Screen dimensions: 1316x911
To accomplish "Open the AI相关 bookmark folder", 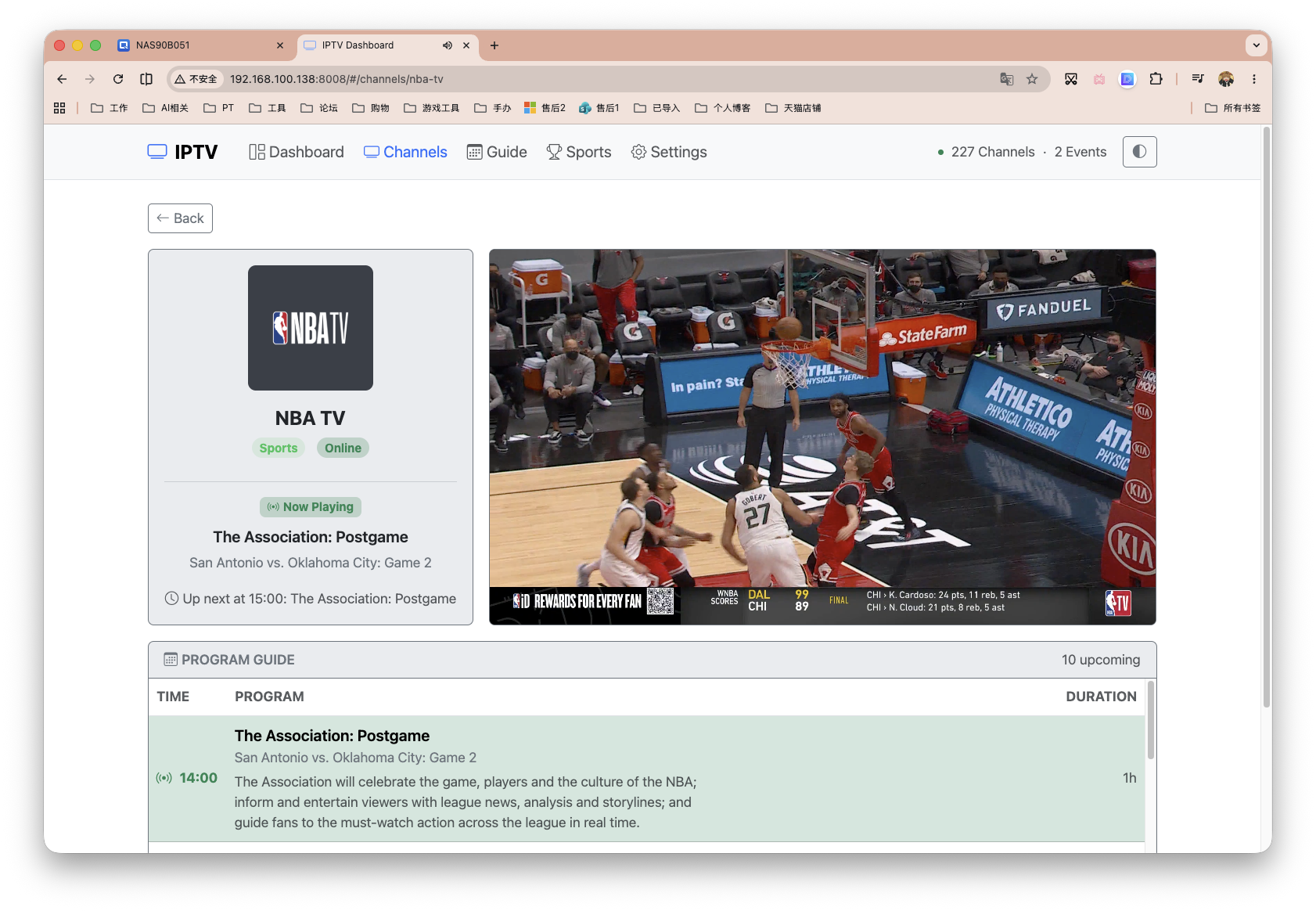I will pyautogui.click(x=165, y=108).
